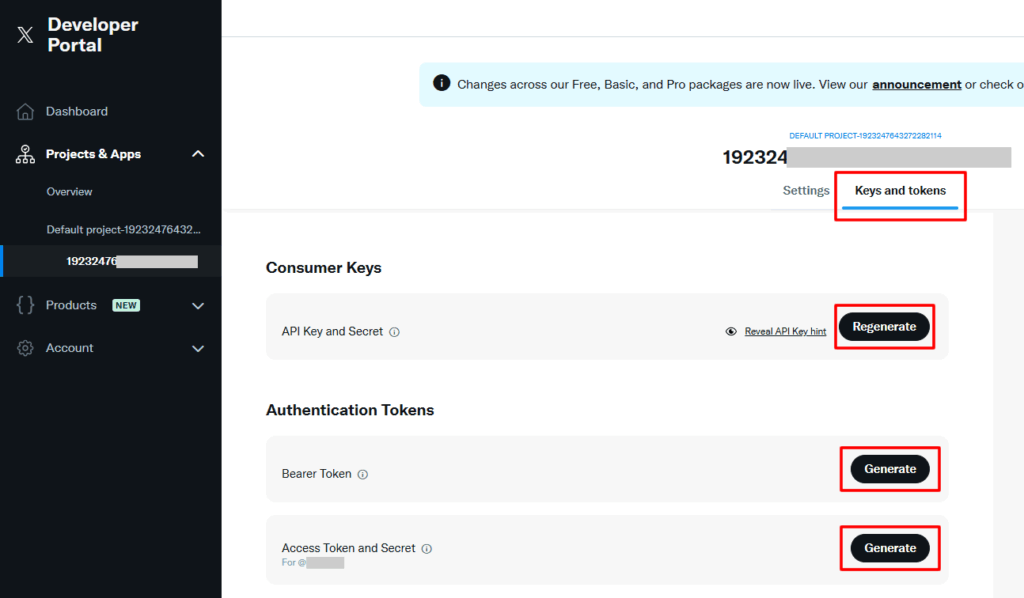Image resolution: width=1024 pixels, height=598 pixels.
Task: Click the Authentication Tokens heading
Action: pos(349,410)
